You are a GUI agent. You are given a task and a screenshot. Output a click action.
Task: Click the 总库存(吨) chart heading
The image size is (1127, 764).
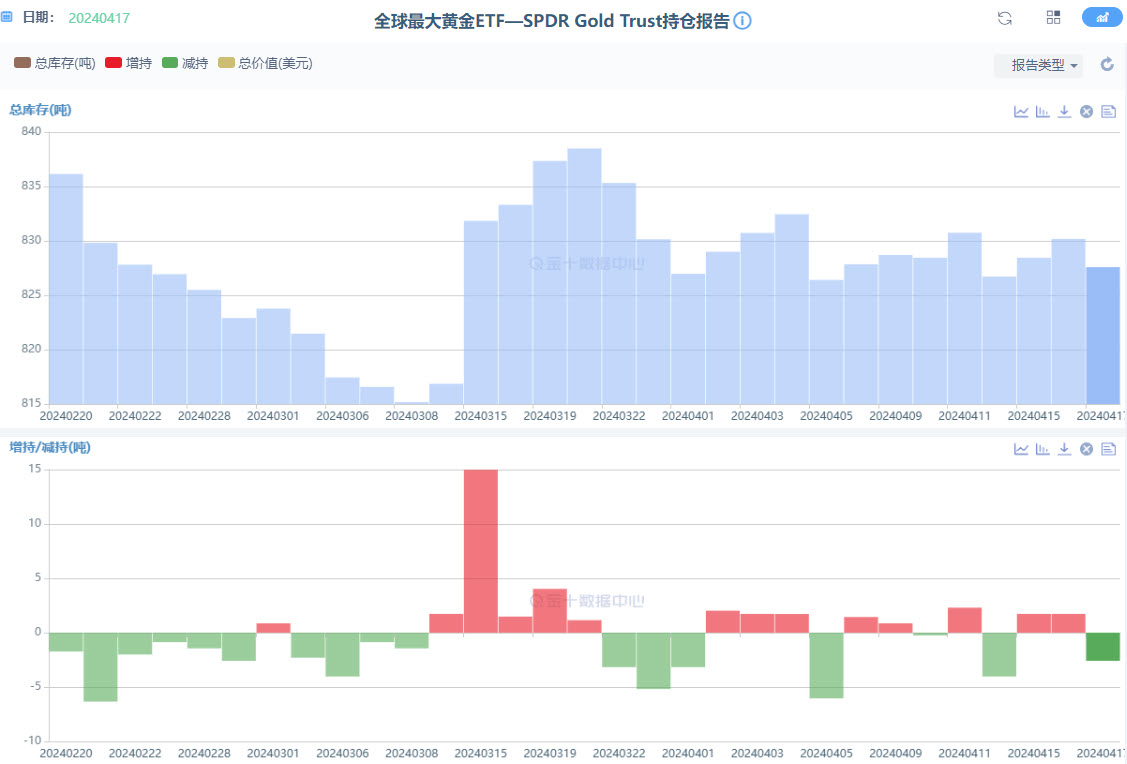tap(40, 110)
